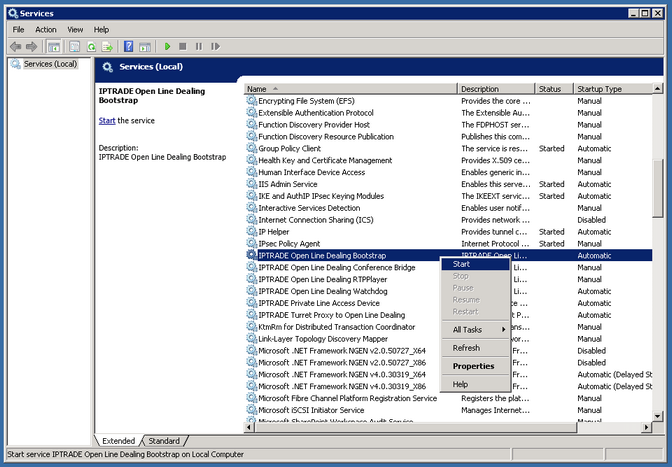Select Microsoft .NET Framework NGEN v4.0.30319_X86
Screen dimensions: 672x467
click(x=342, y=386)
